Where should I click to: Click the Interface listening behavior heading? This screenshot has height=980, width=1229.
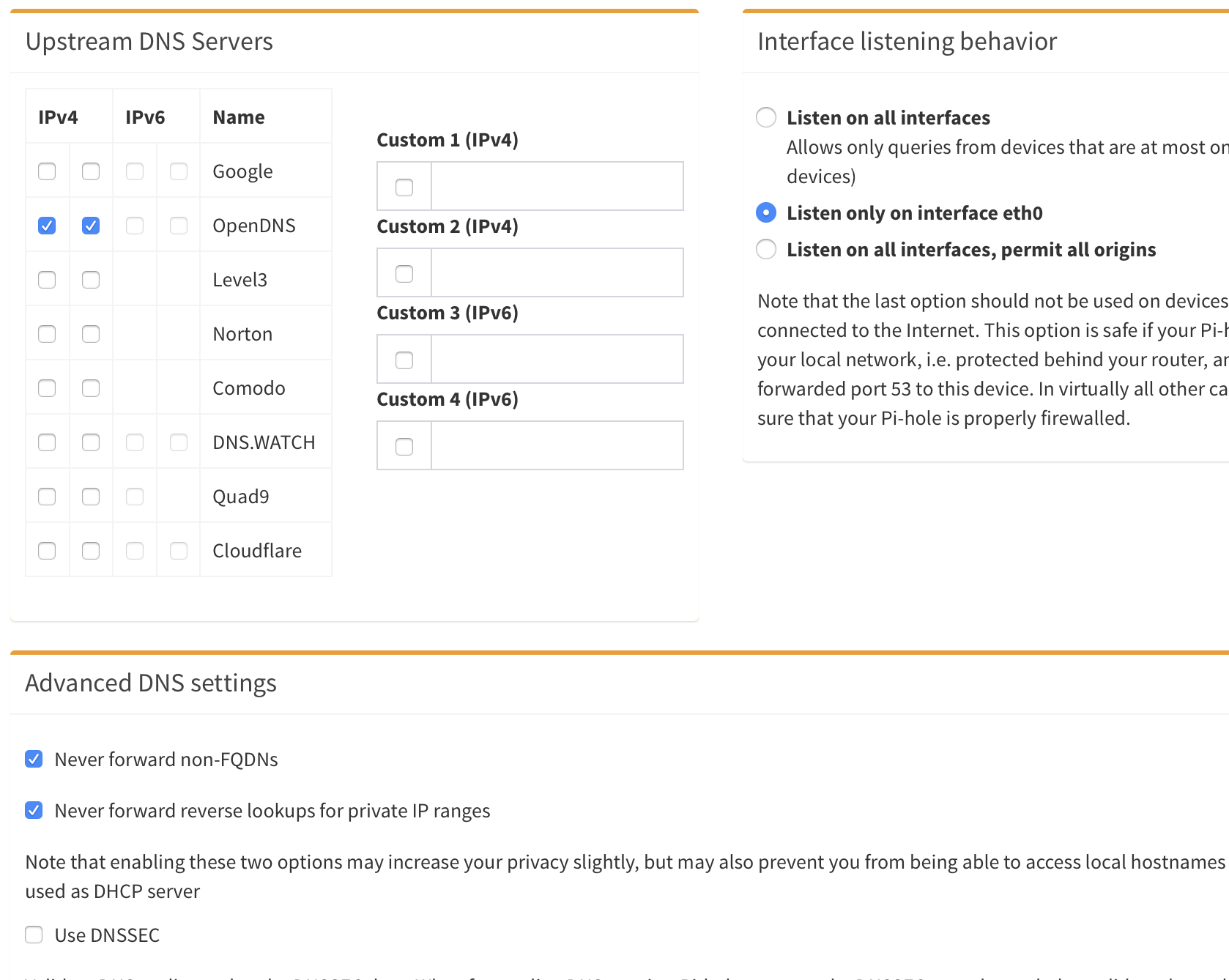pyautogui.click(x=907, y=42)
